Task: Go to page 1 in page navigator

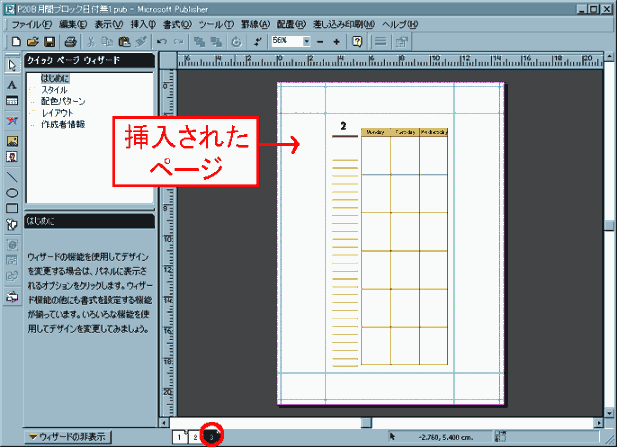Action: [x=180, y=436]
